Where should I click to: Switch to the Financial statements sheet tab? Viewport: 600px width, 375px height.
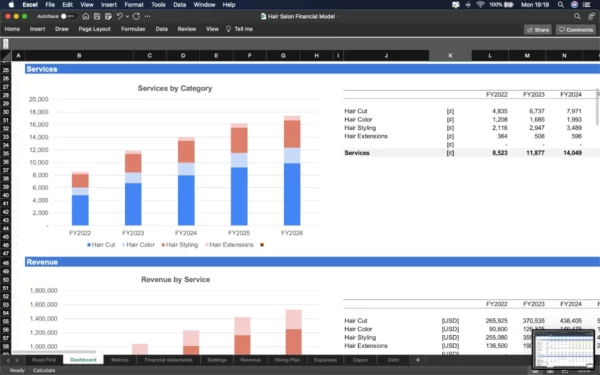(x=168, y=360)
